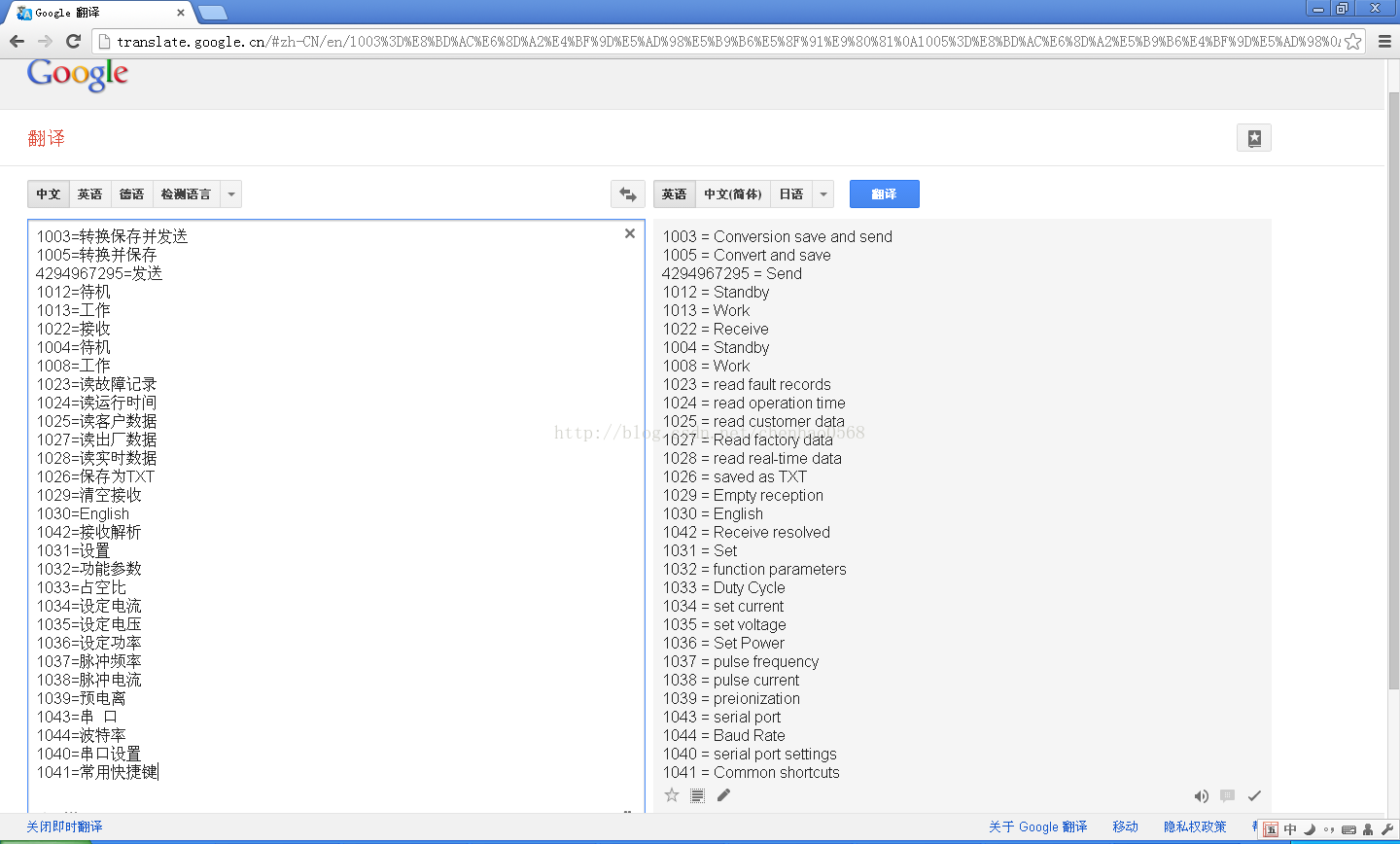Click the browser forward arrow

(x=45, y=41)
